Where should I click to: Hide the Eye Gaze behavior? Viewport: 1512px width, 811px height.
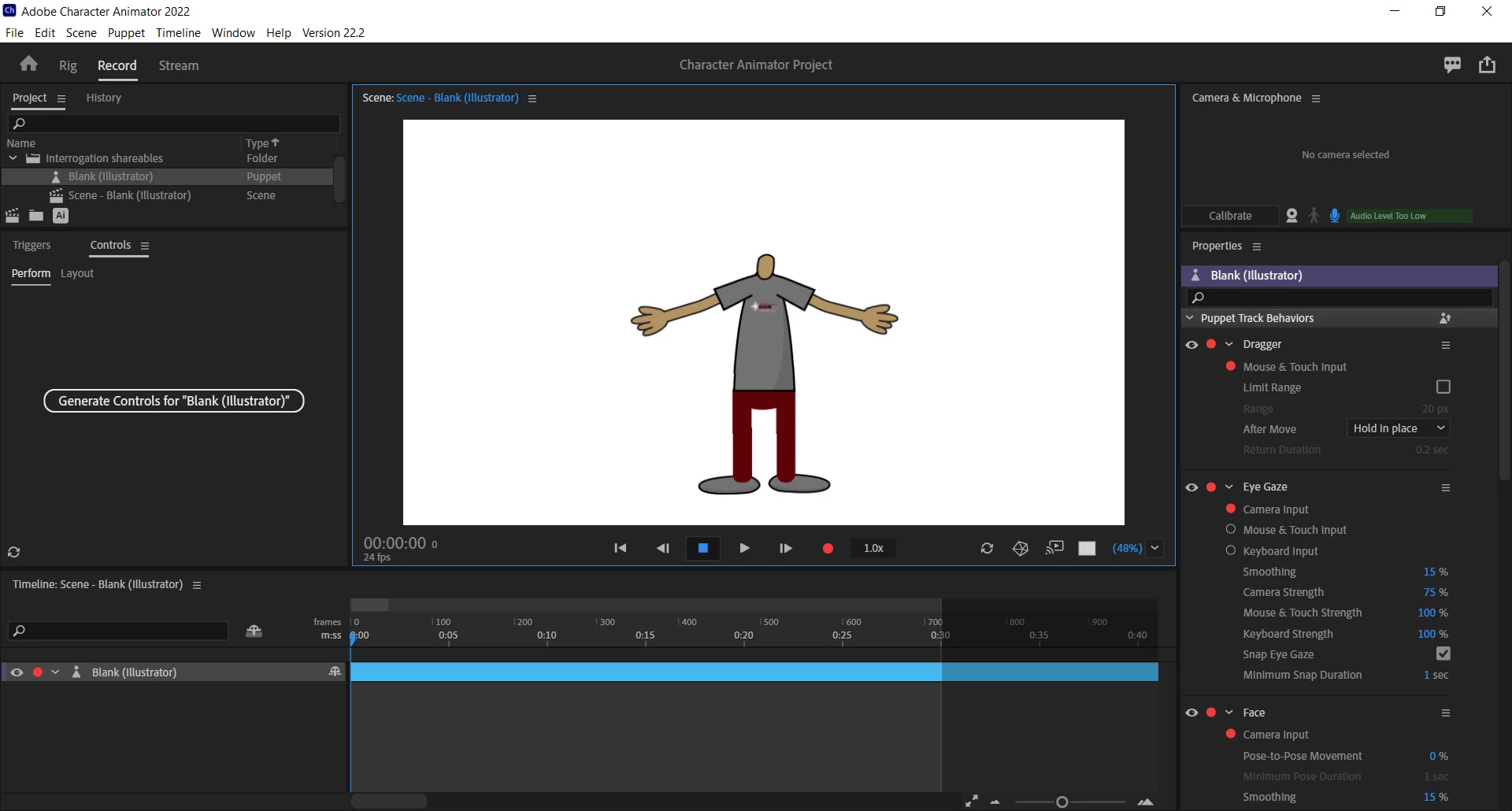(x=1191, y=487)
